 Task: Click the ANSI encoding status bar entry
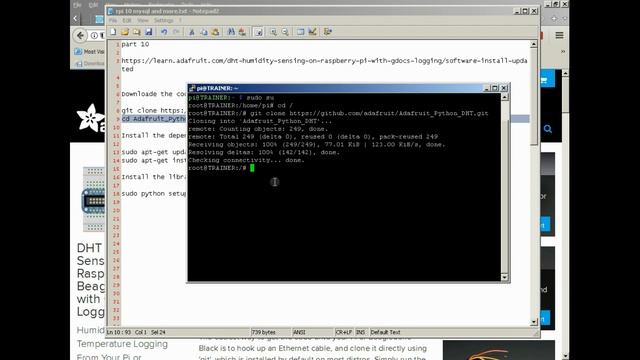(x=299, y=332)
